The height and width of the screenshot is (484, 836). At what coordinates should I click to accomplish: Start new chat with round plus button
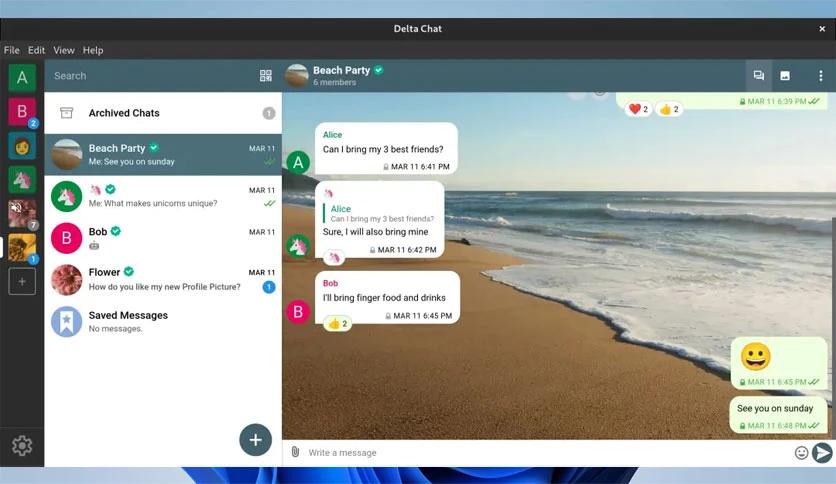tap(255, 440)
